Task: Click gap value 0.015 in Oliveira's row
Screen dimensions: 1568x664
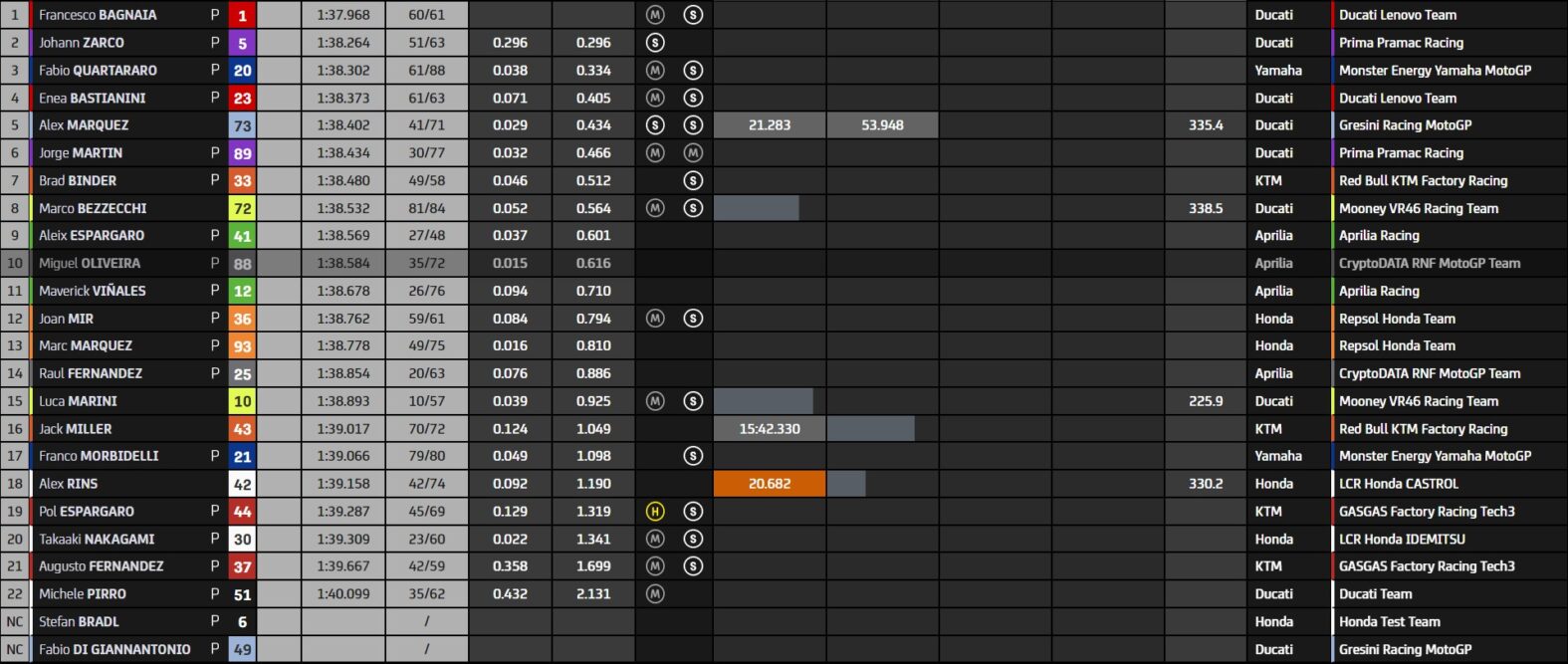Action: click(511, 263)
